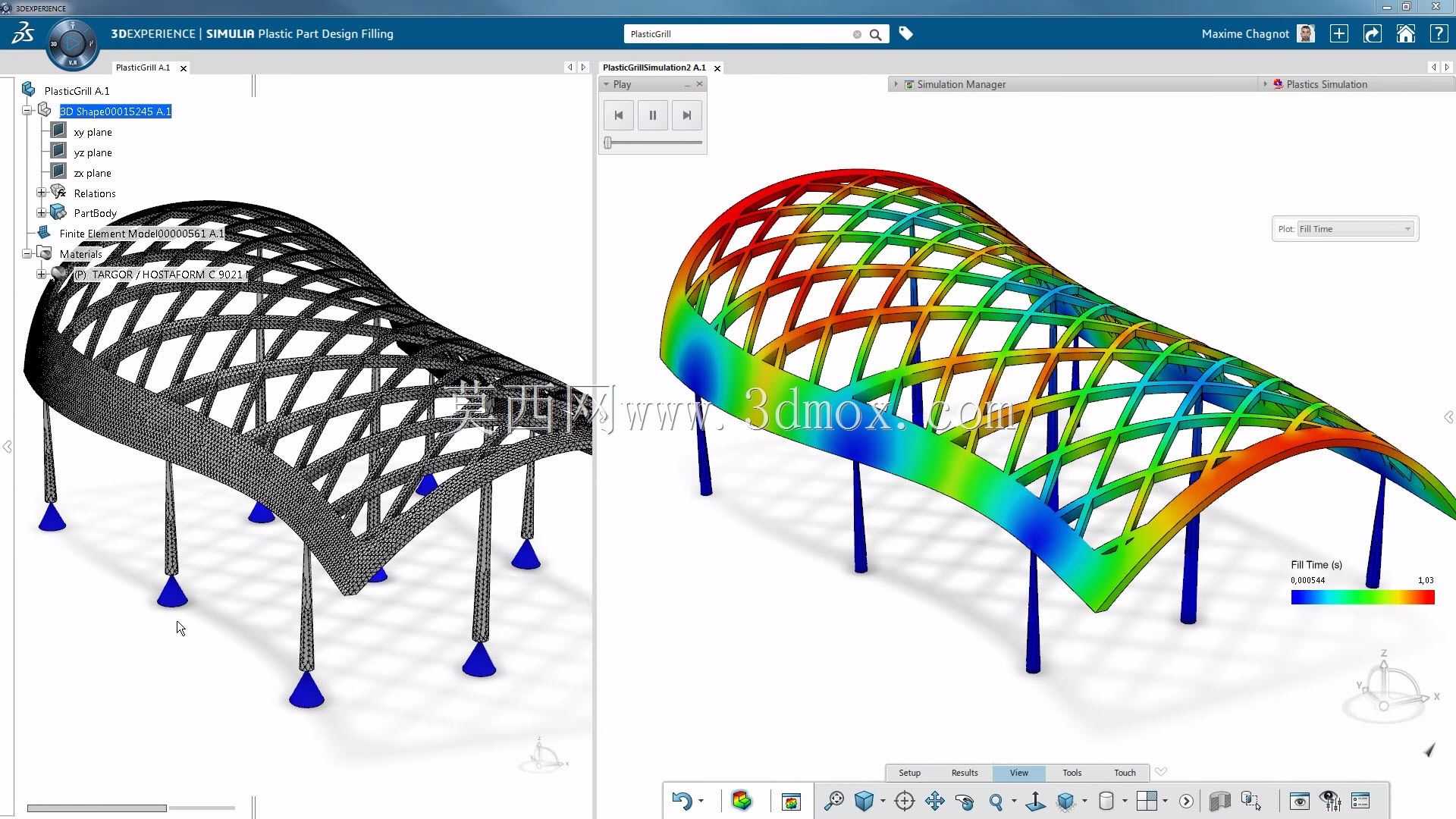Select the yz plane tree item
This screenshot has width=1456, height=819.
click(93, 152)
